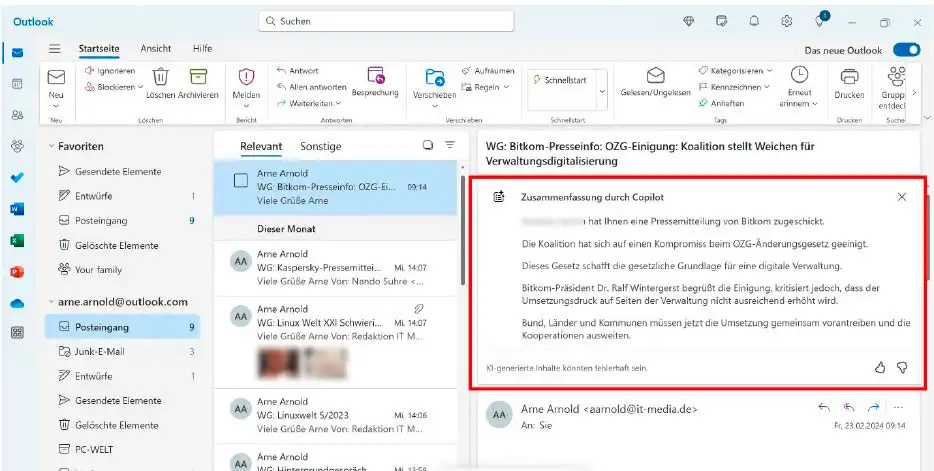Click the Drucken print icon
Image resolution: width=934 pixels, height=471 pixels.
tap(849, 77)
